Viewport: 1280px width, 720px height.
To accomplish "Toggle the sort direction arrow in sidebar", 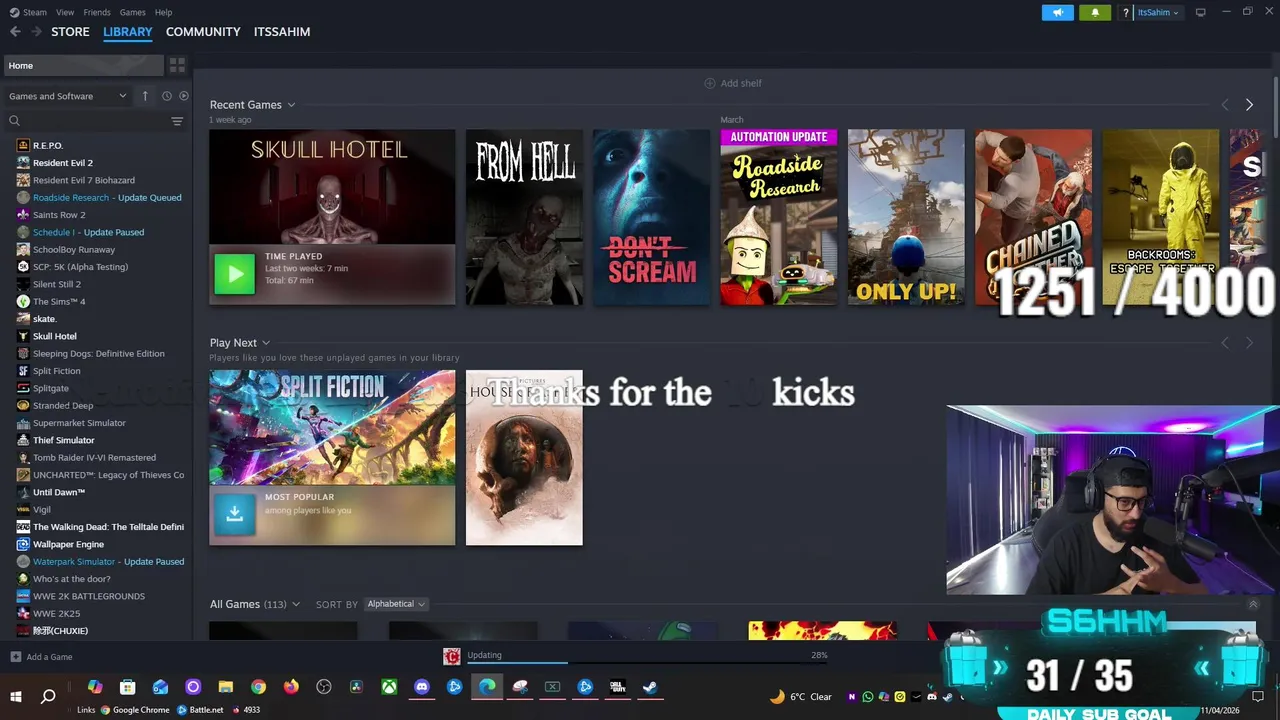I will click(145, 96).
